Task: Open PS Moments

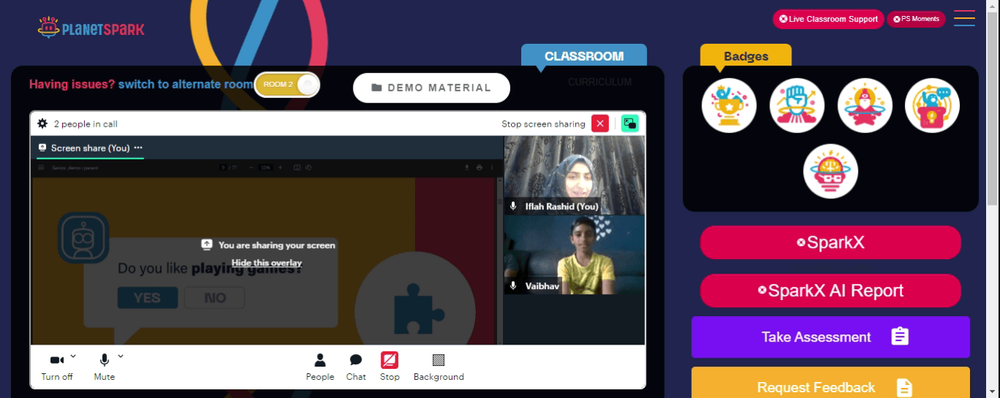Action: point(916,19)
